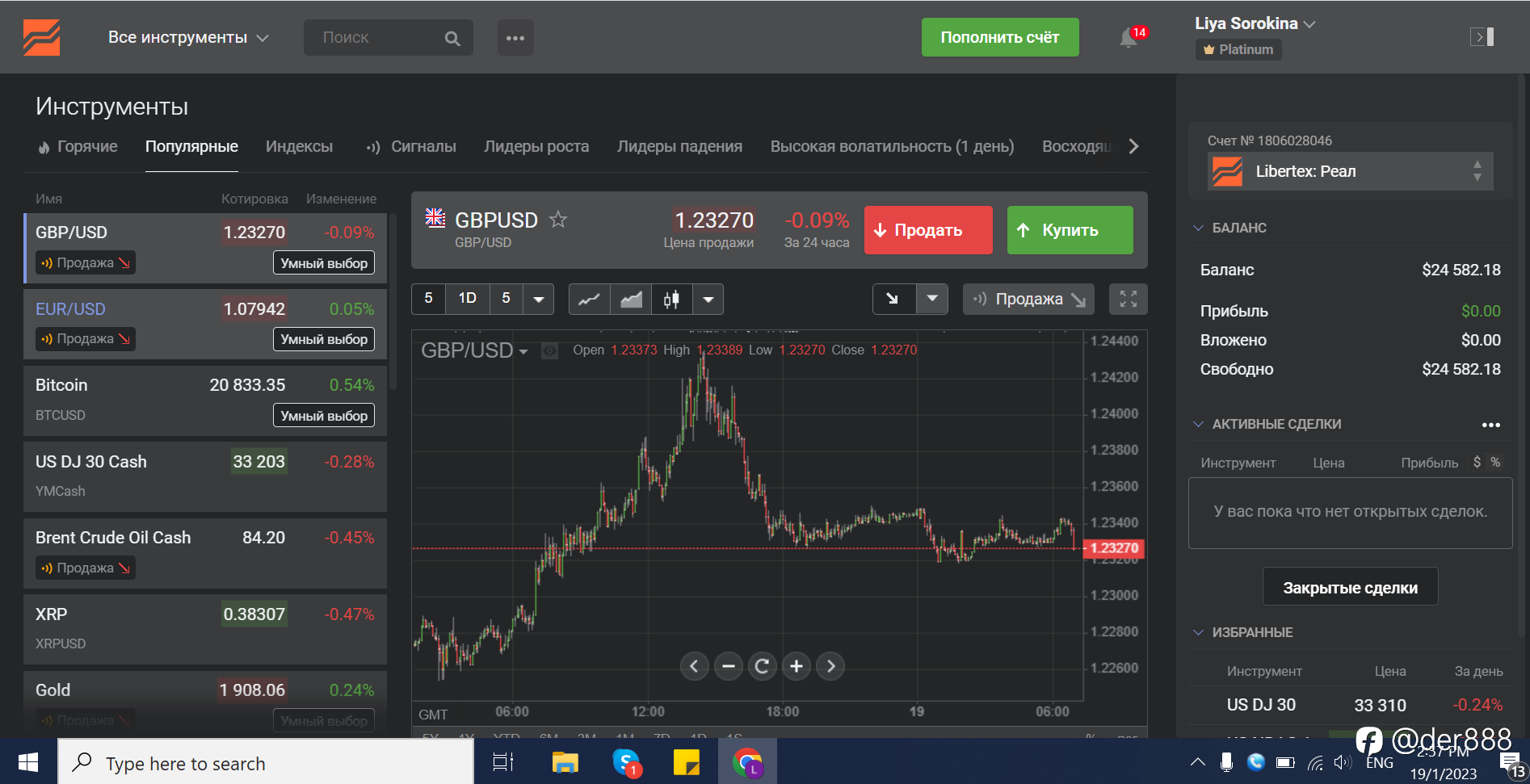This screenshot has width=1530, height=784.
Task: Select US DJ 30 Cash instrument row
Action: click(205, 476)
